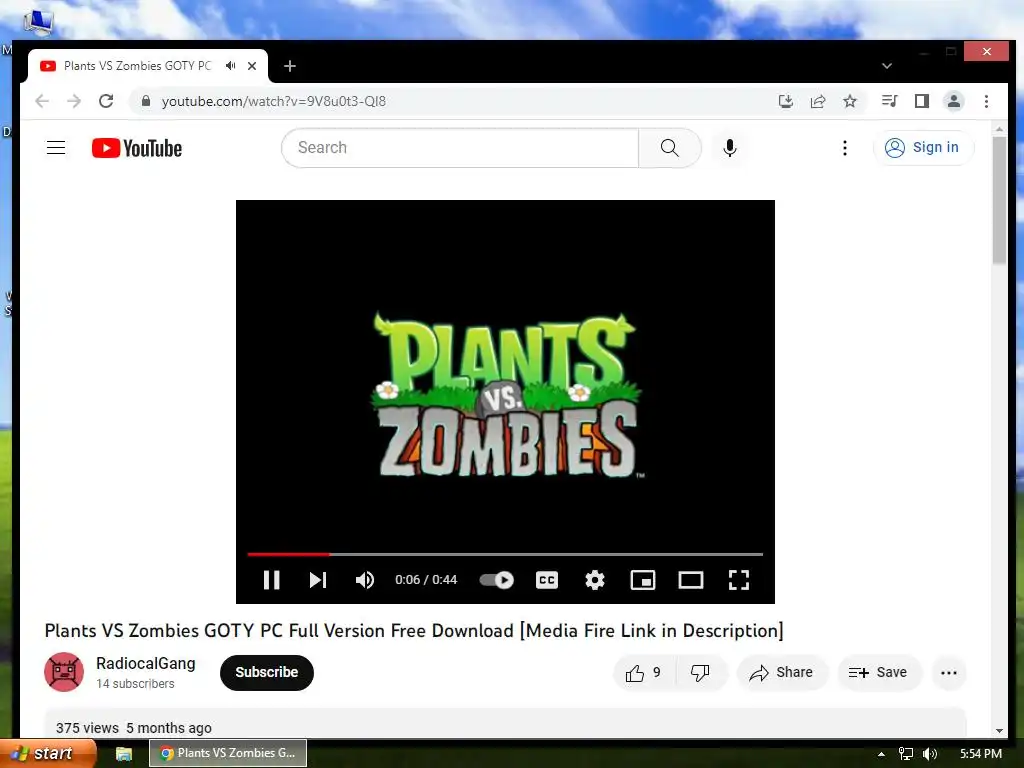Focus the YouTube search box
The height and width of the screenshot is (768, 1024).
coord(460,148)
